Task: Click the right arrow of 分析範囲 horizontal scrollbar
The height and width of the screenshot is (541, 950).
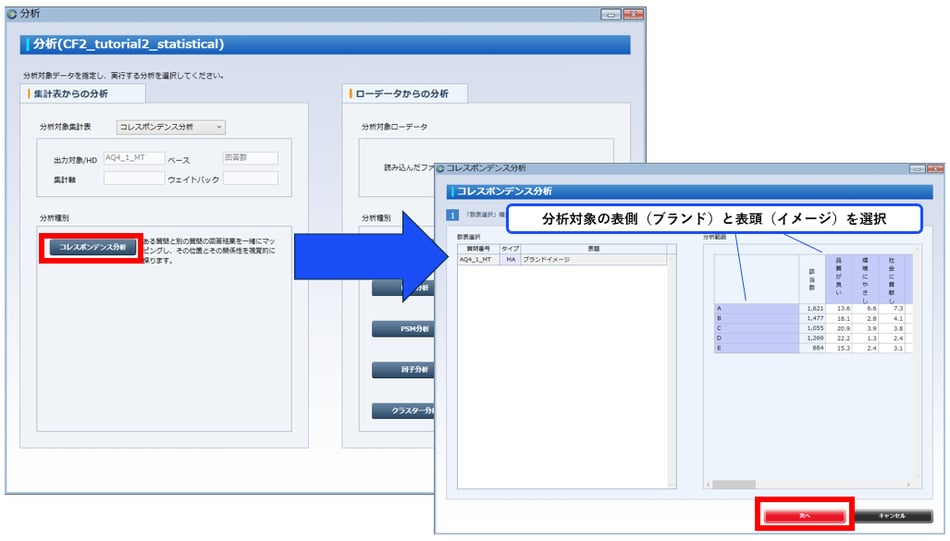Action: click(908, 485)
